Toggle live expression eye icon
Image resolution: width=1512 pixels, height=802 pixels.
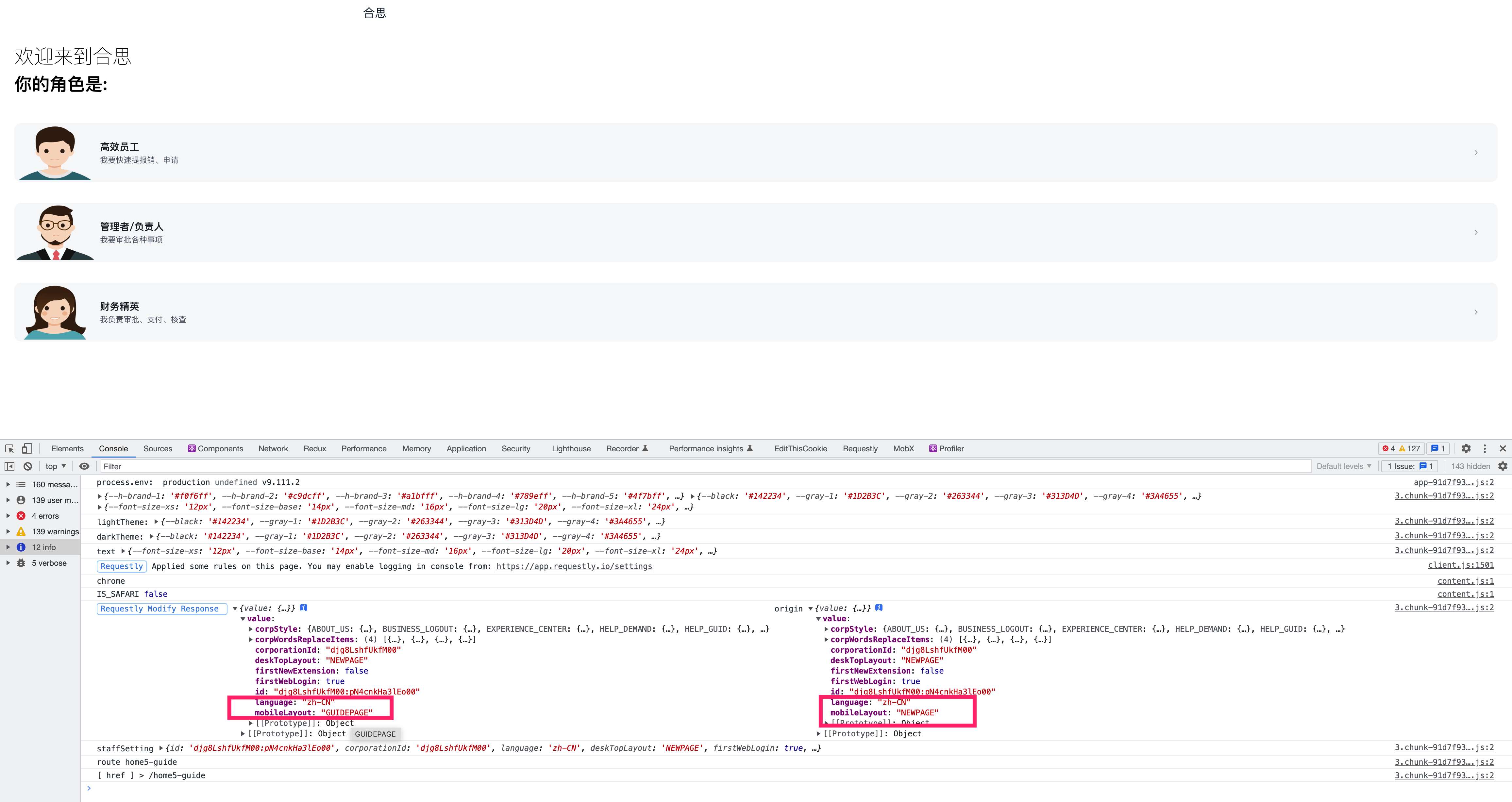click(85, 466)
